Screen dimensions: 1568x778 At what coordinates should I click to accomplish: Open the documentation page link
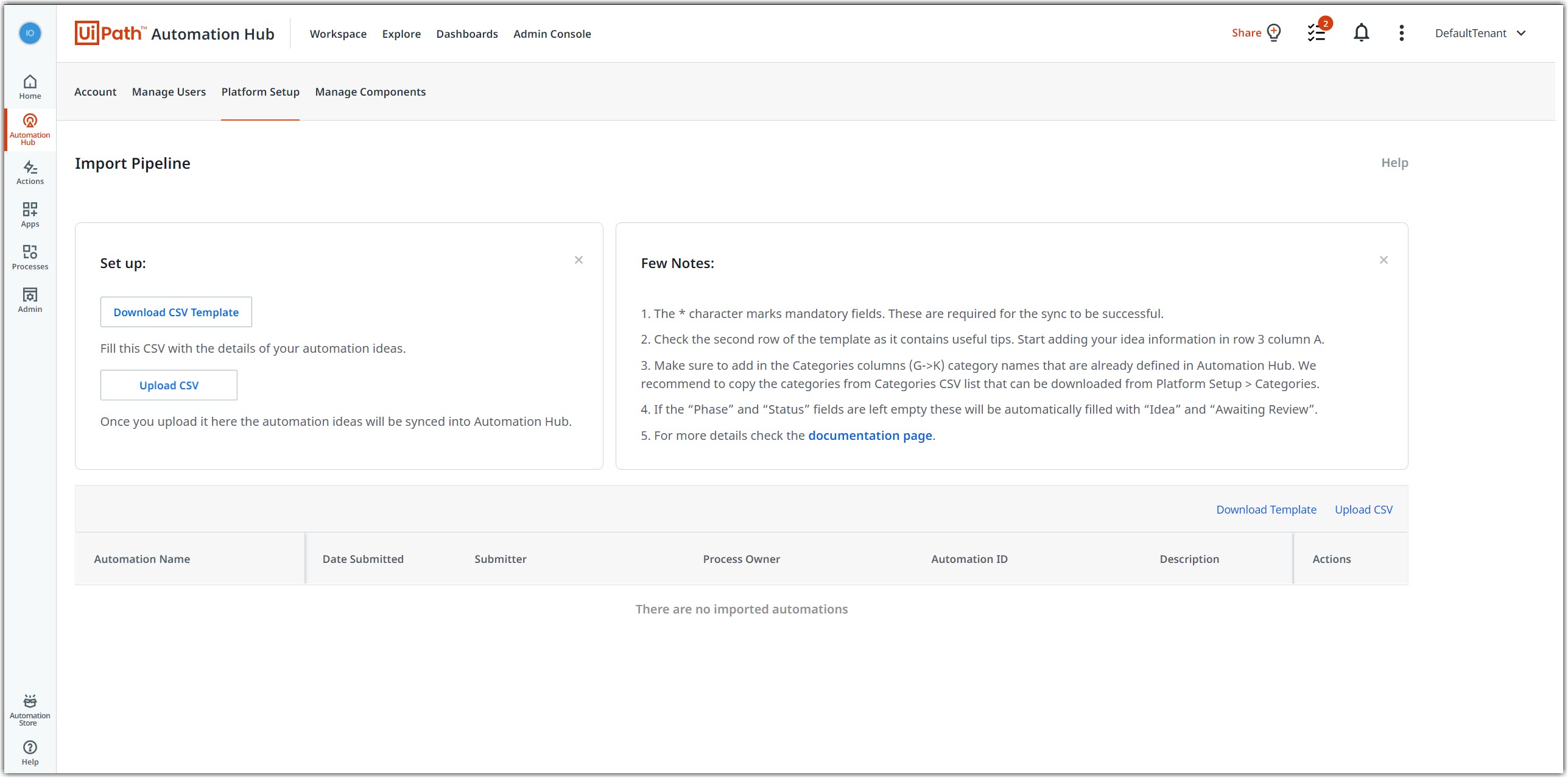[870, 436]
